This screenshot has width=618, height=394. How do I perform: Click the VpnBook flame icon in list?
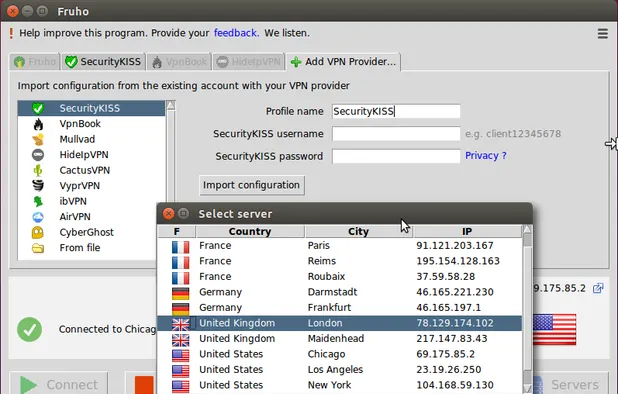click(x=38, y=124)
